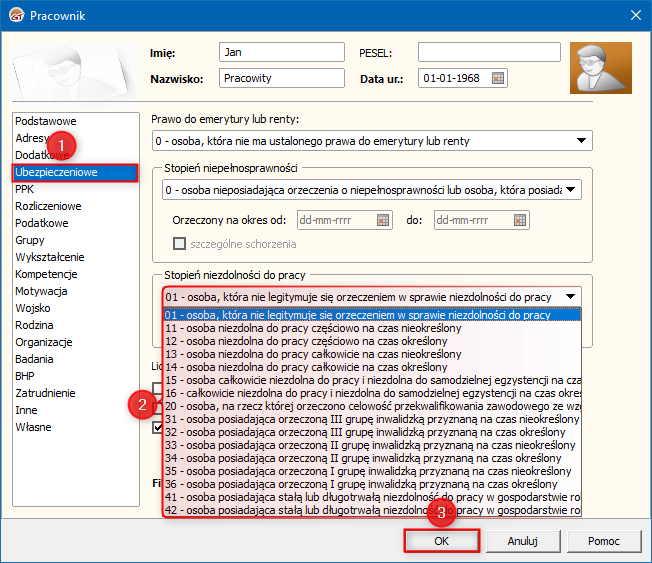Screen dimensions: 652x563
Task: Switch to the Rodzina section
Action: coord(75,325)
